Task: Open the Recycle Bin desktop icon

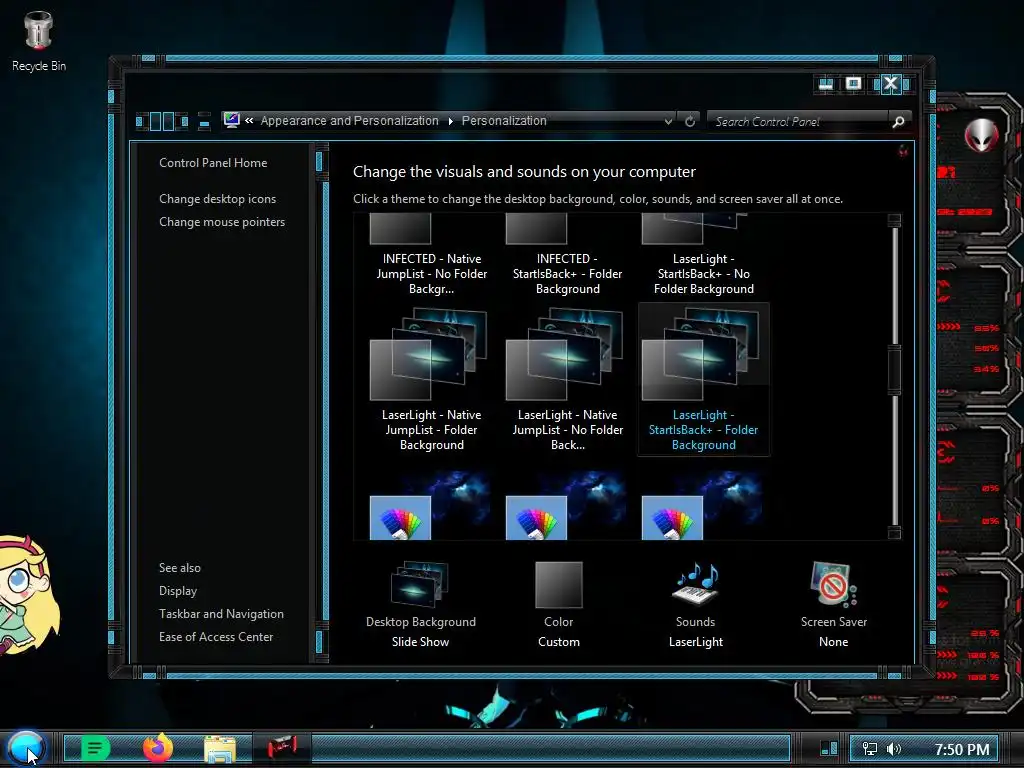Action: point(38,42)
